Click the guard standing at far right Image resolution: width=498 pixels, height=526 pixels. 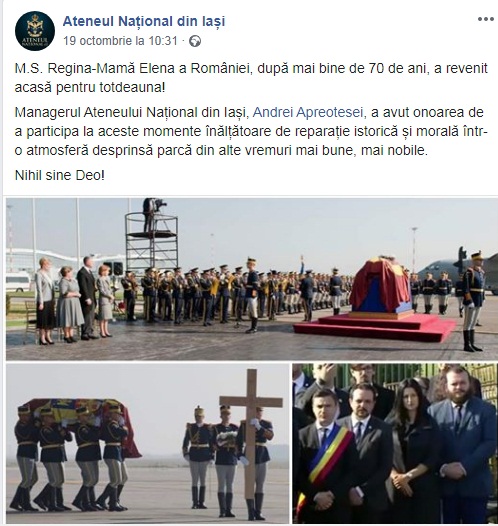pyautogui.click(x=474, y=301)
